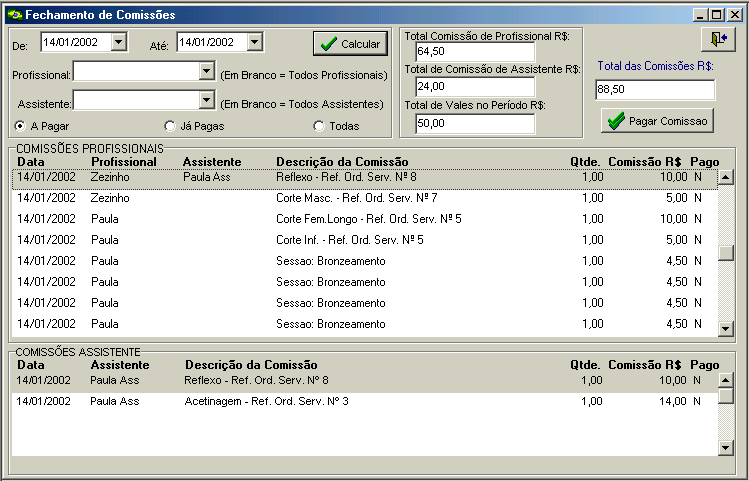
Task: Open the Até date dropdown
Action: click(x=254, y=42)
